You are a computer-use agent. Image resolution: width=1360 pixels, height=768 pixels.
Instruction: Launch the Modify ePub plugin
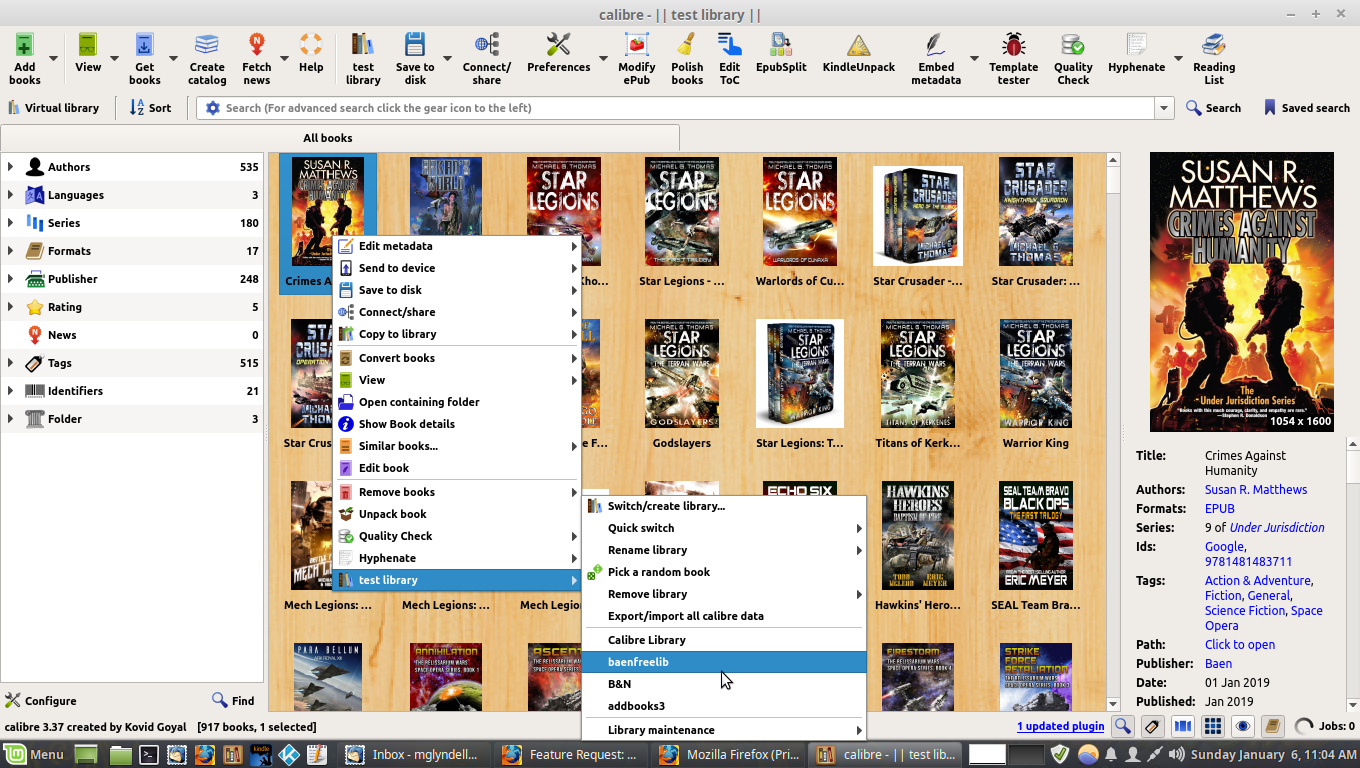click(x=637, y=58)
